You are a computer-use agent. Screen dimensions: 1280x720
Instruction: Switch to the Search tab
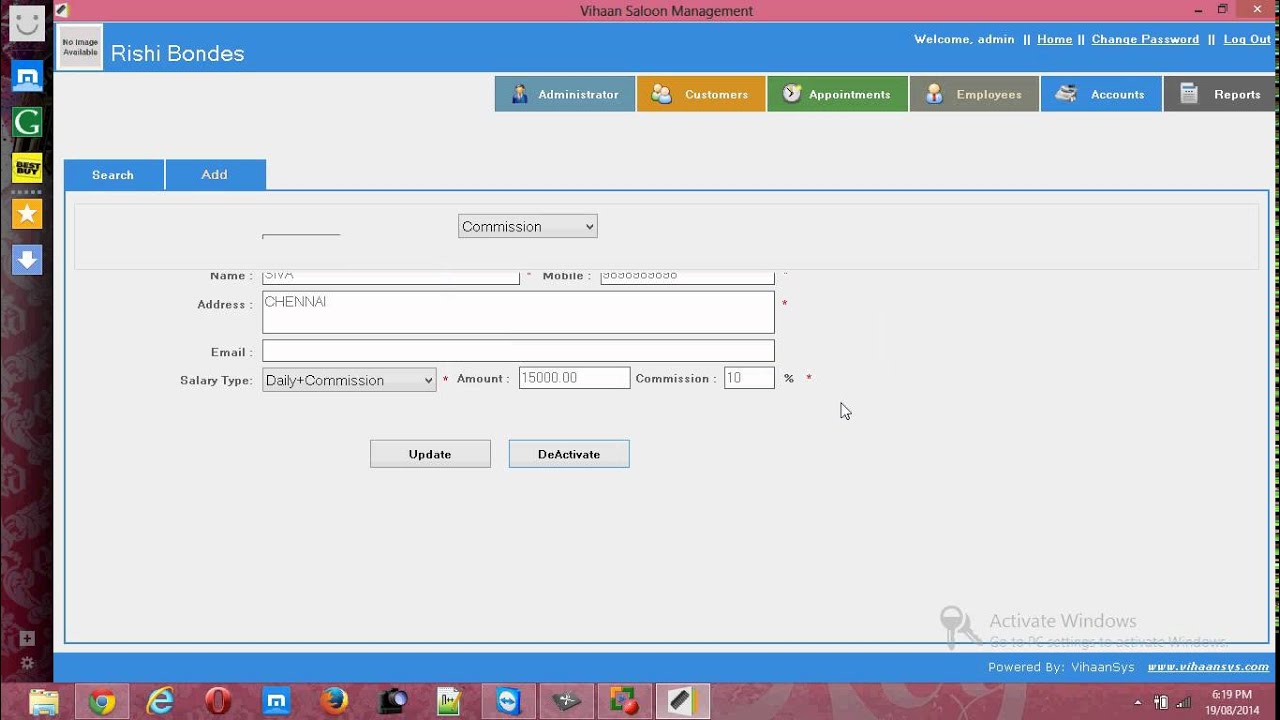click(x=114, y=175)
